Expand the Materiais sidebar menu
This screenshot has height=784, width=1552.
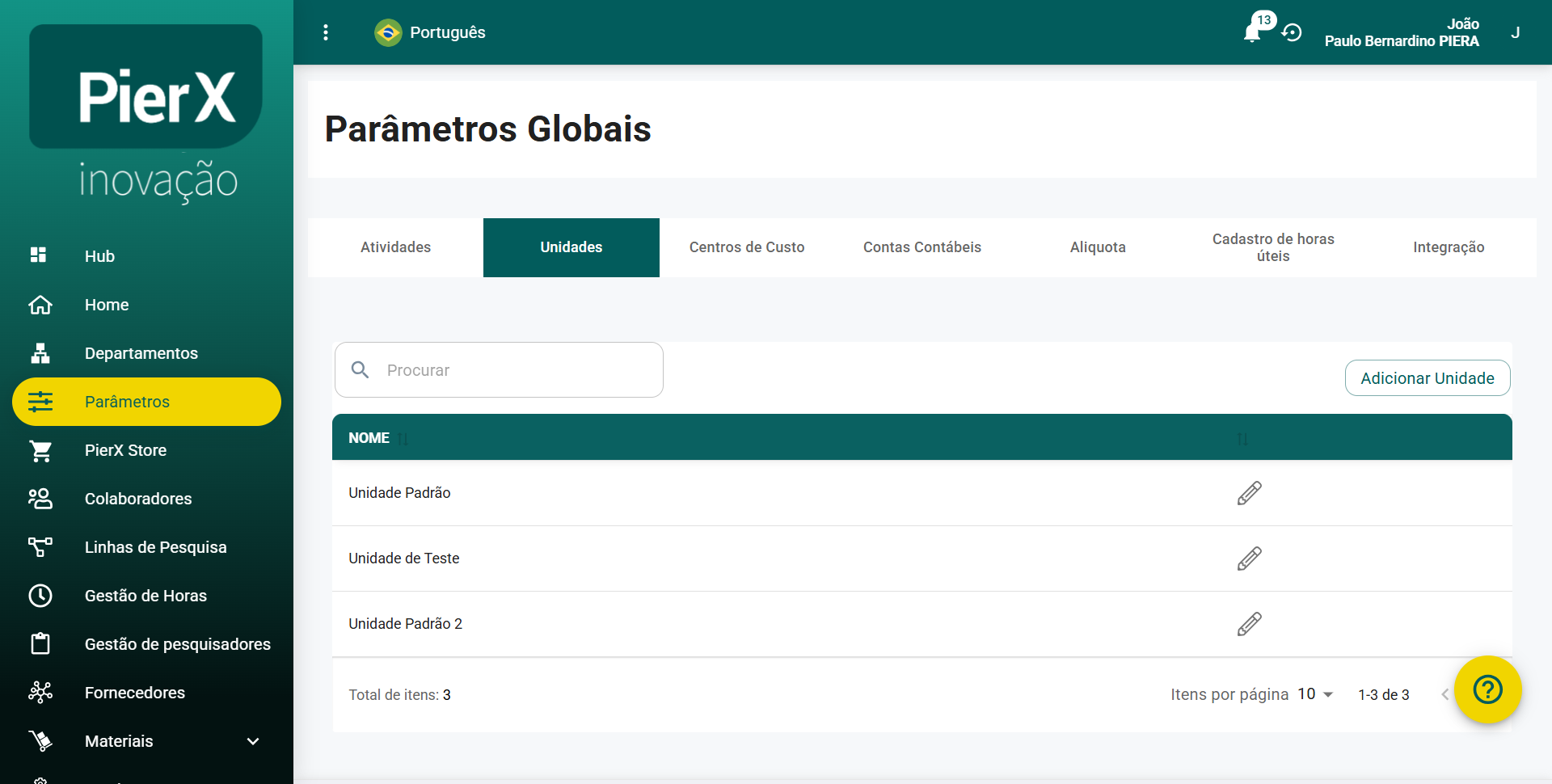click(x=253, y=741)
